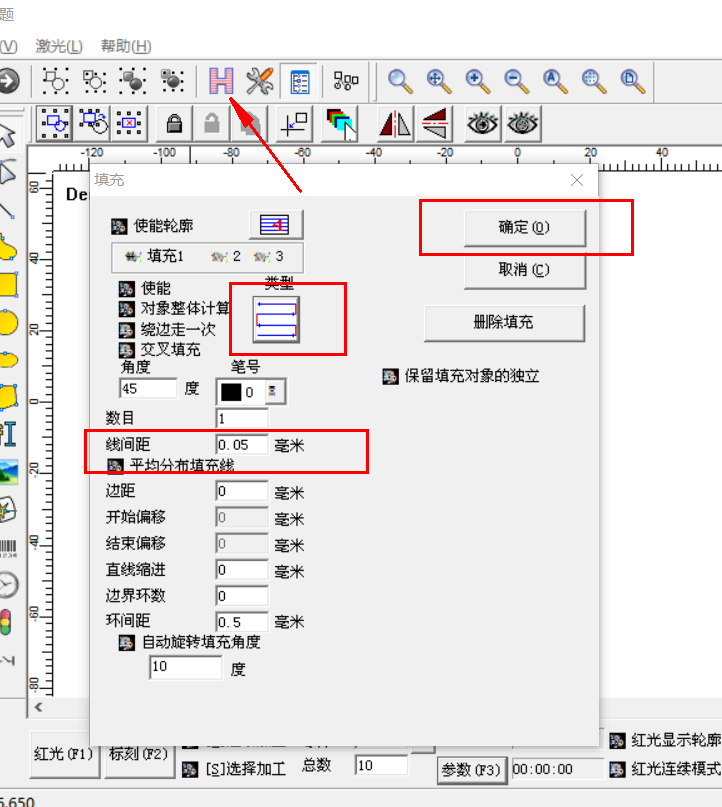Click the show objects eye icon

[482, 124]
